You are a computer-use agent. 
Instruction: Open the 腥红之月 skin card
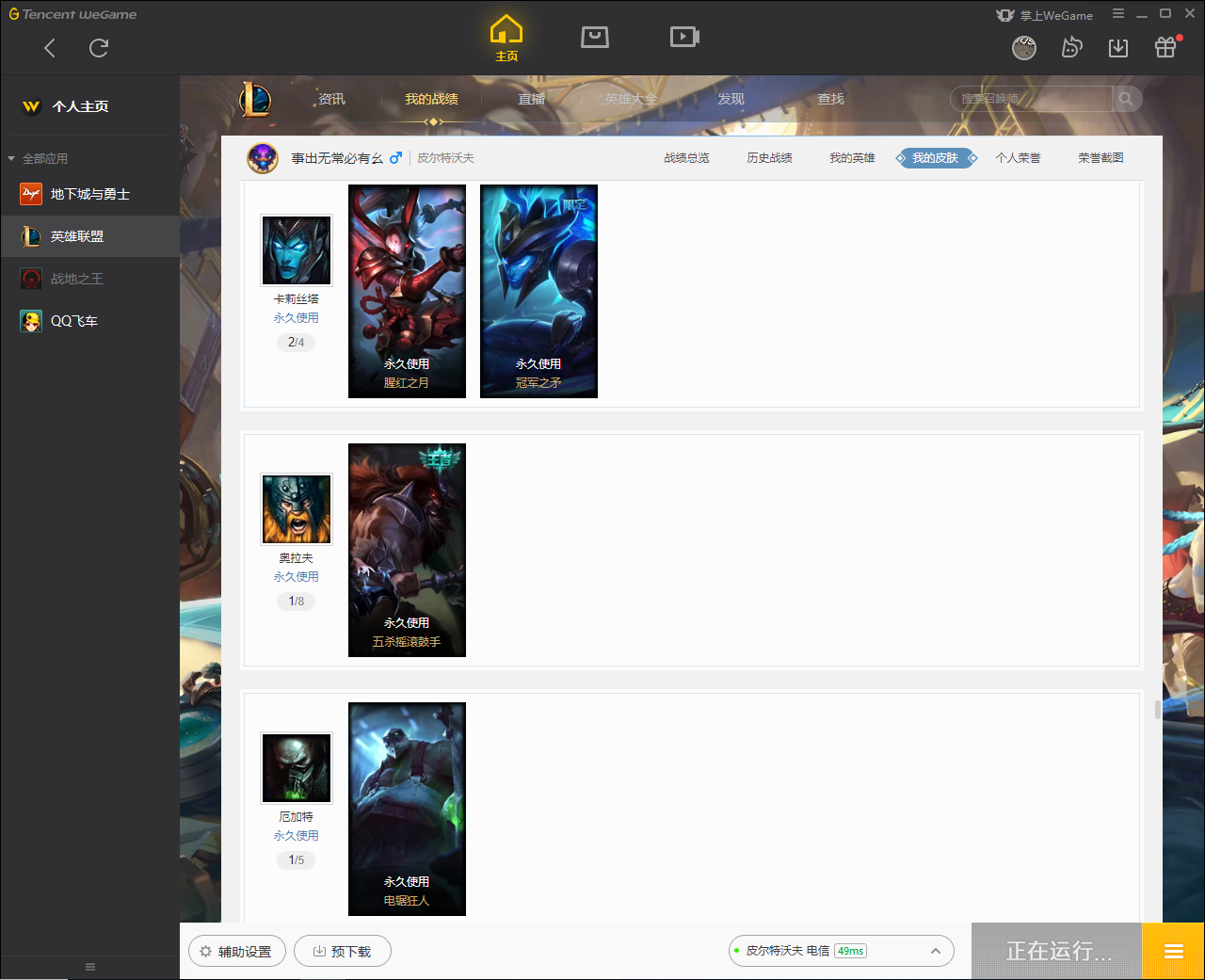point(407,291)
